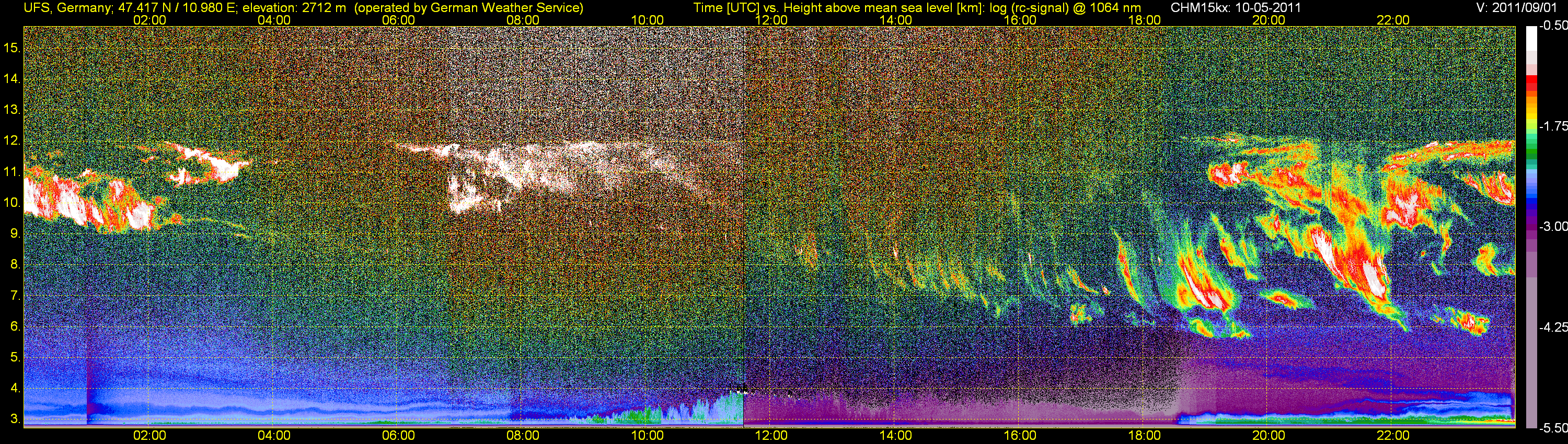Click the 12. km height axis label

[12, 141]
